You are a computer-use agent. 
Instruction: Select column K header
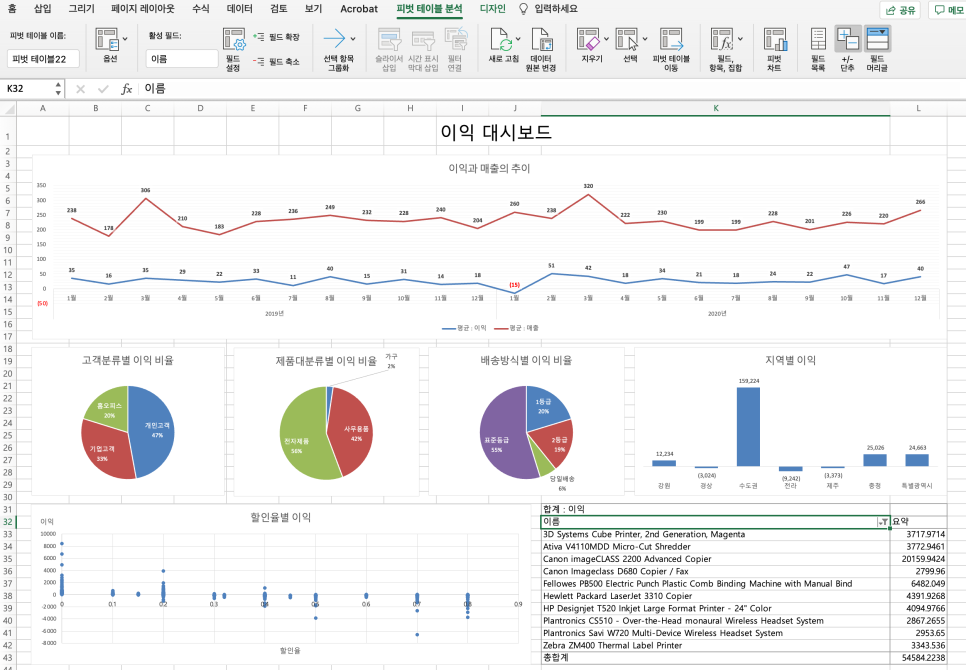(x=715, y=108)
